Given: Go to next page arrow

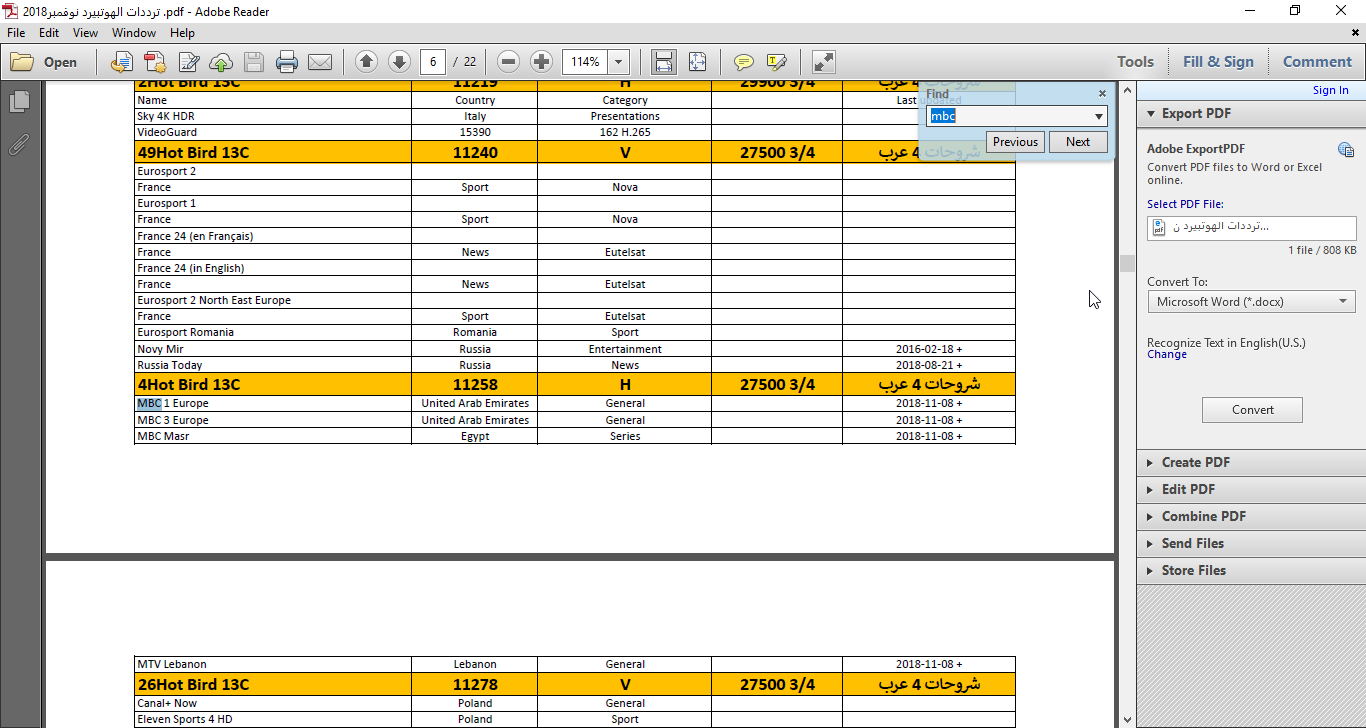Looking at the screenshot, I should click(x=399, y=62).
